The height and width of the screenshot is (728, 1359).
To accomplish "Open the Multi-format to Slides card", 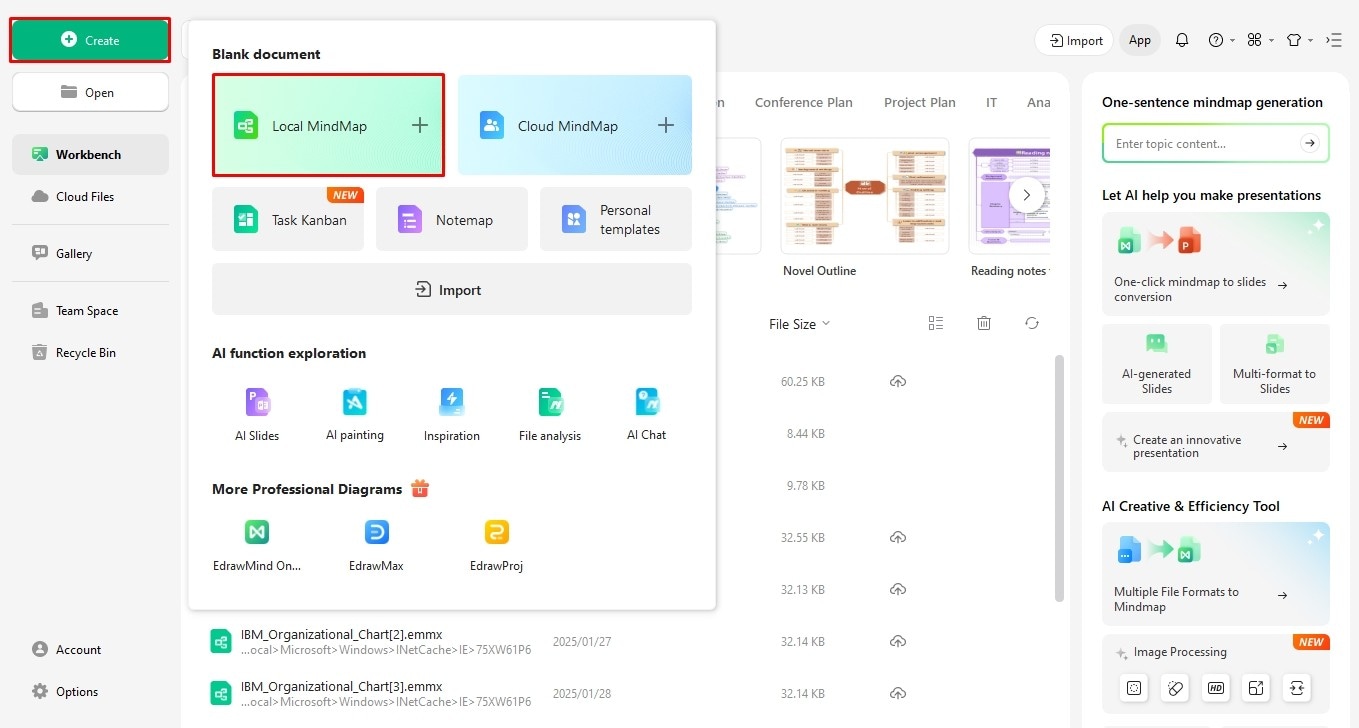I will tap(1275, 363).
